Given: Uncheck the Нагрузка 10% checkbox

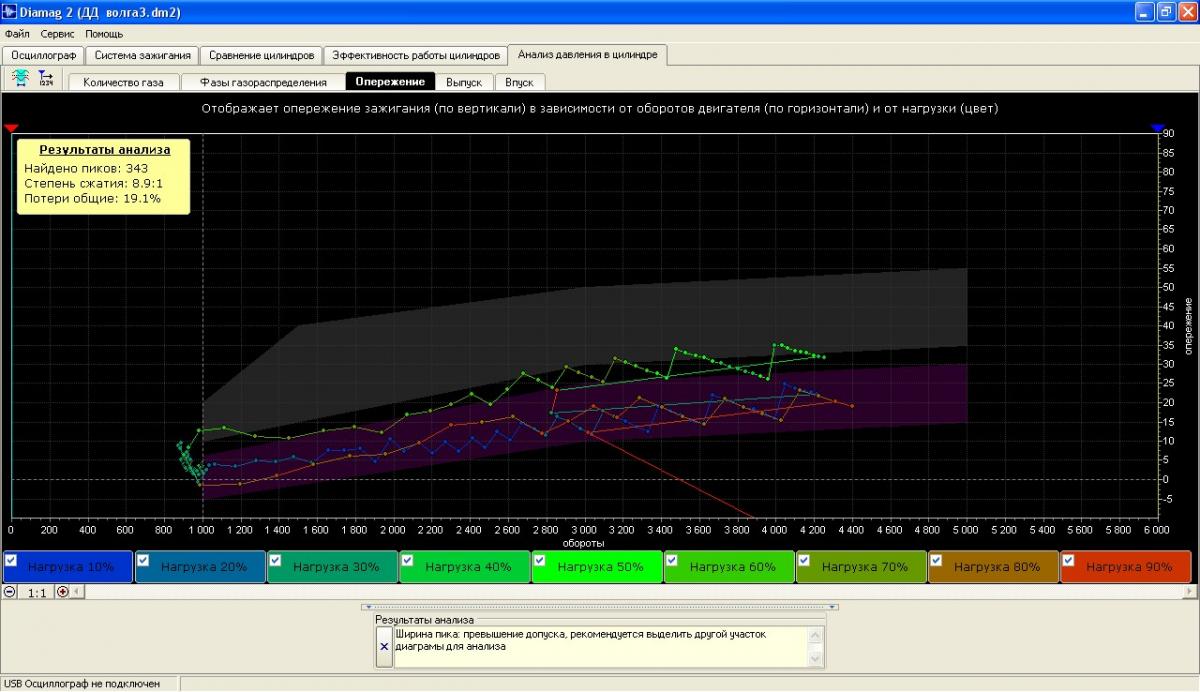Looking at the screenshot, I should coord(11,560).
